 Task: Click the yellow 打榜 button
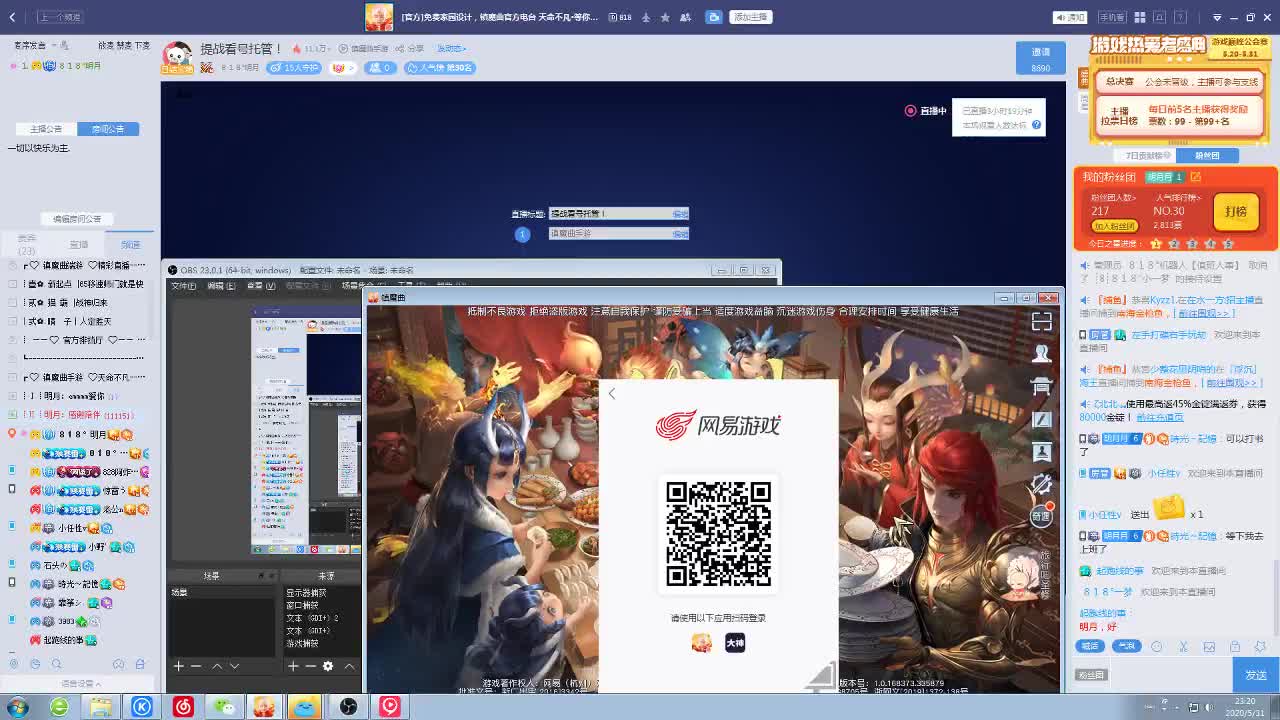[1236, 211]
